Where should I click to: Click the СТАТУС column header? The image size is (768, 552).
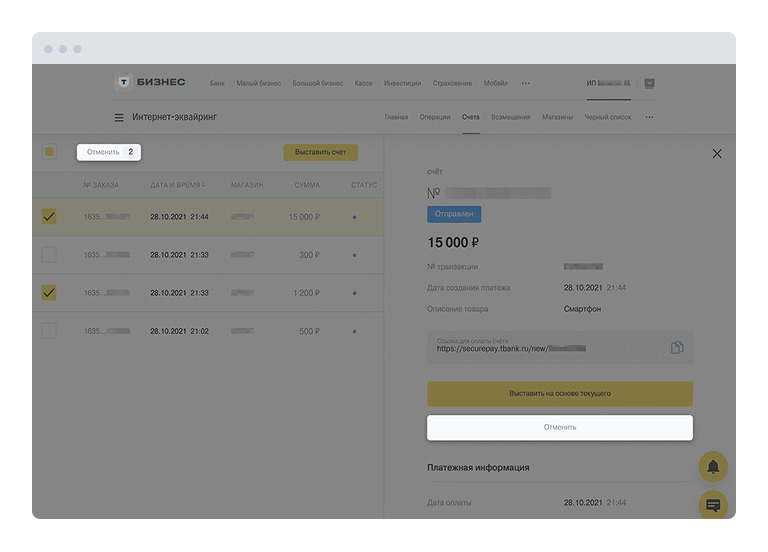(364, 185)
